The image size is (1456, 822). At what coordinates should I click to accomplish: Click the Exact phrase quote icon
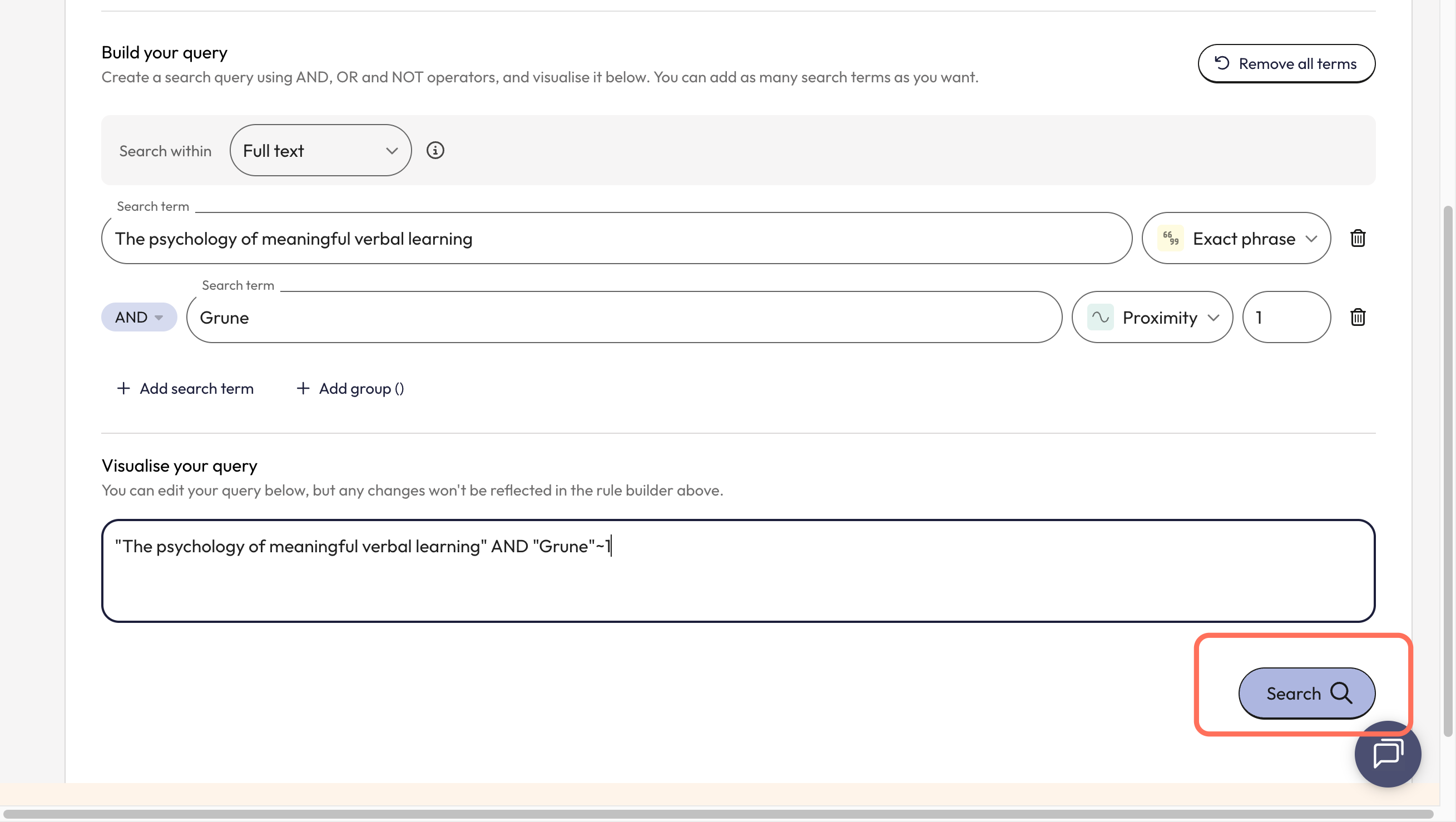(x=1170, y=238)
